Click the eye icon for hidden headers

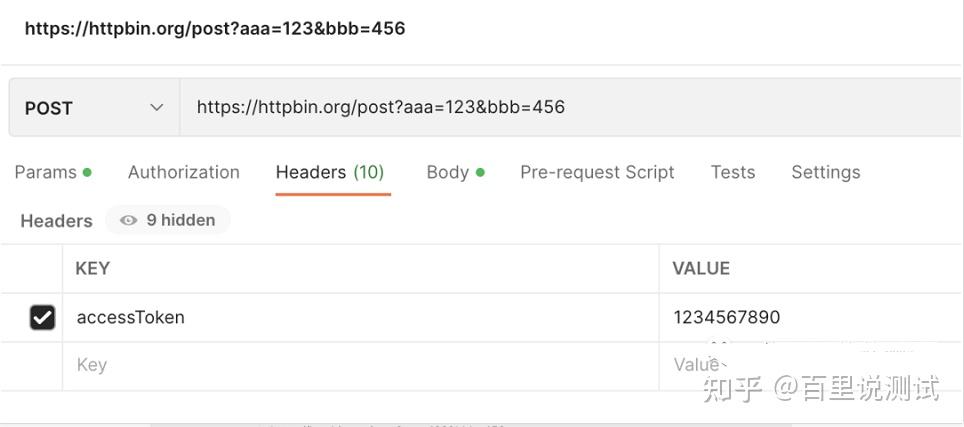pyautogui.click(x=128, y=220)
